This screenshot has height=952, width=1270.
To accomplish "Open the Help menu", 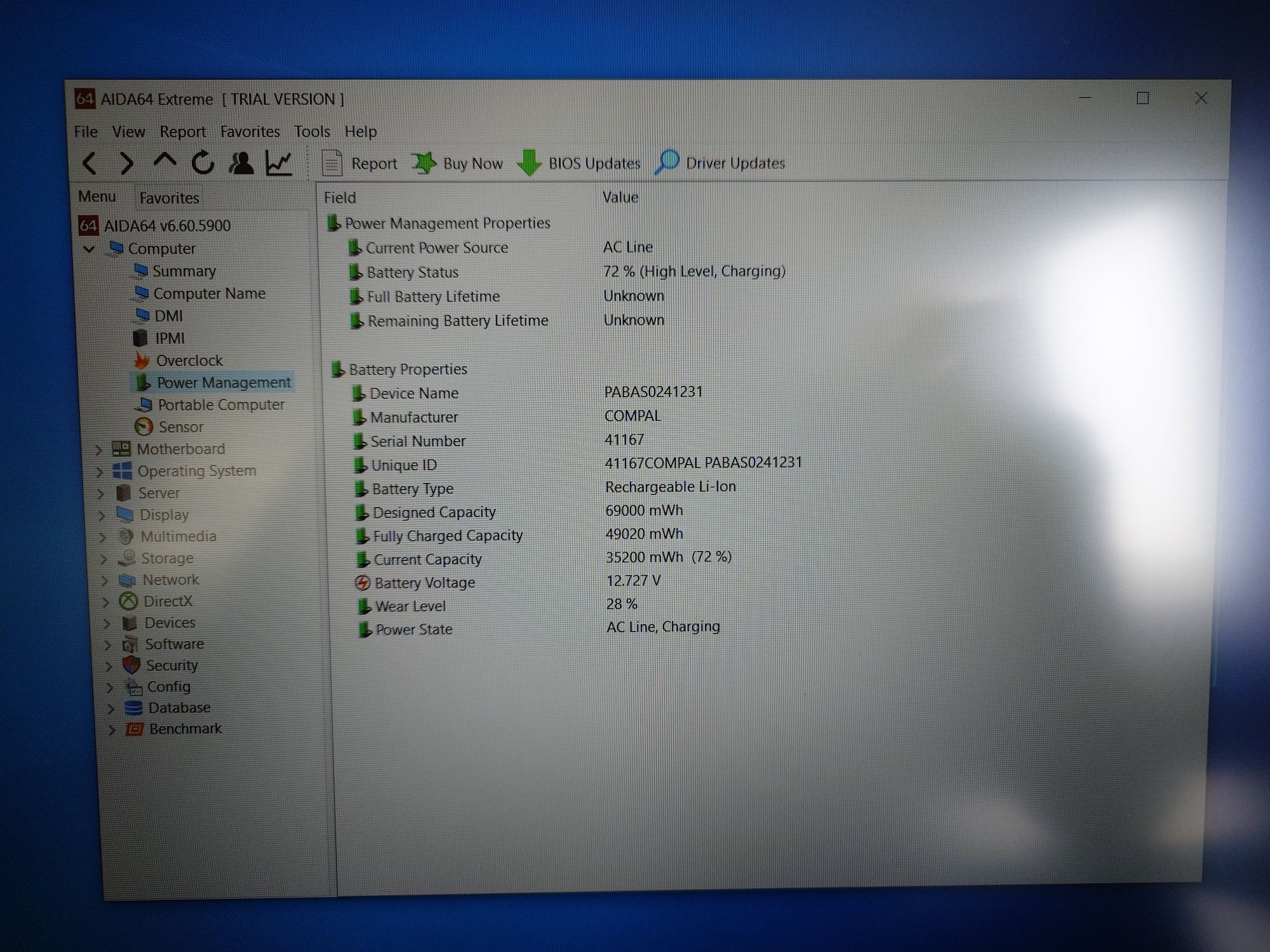I will point(361,131).
